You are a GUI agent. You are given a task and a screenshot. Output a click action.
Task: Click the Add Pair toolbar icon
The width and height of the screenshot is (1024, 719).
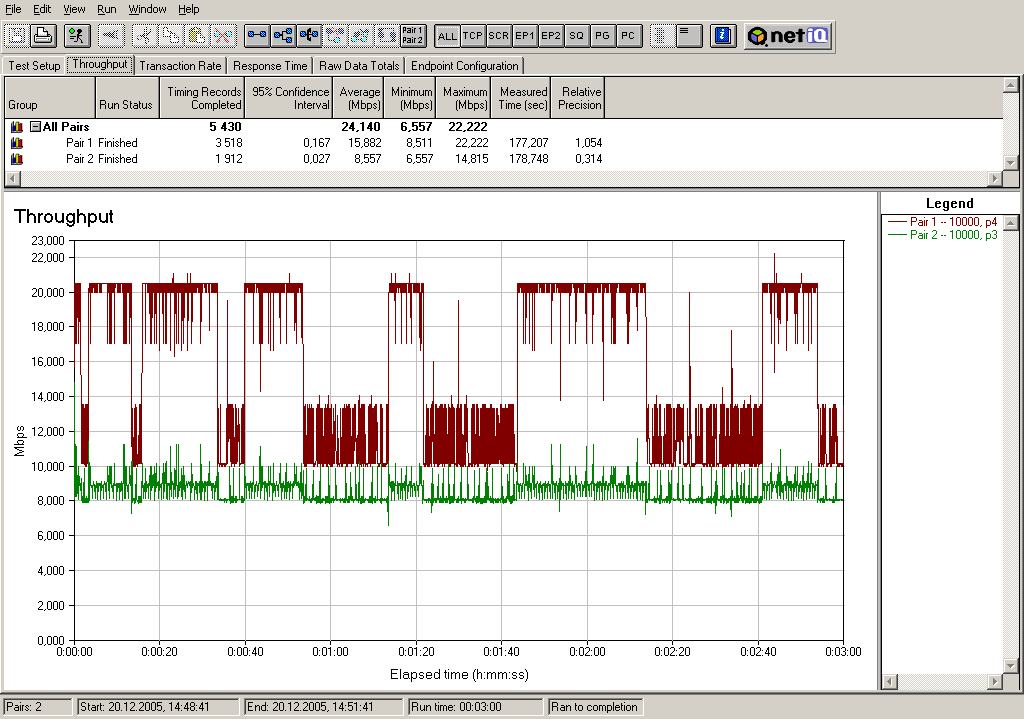pyautogui.click(x=258, y=36)
